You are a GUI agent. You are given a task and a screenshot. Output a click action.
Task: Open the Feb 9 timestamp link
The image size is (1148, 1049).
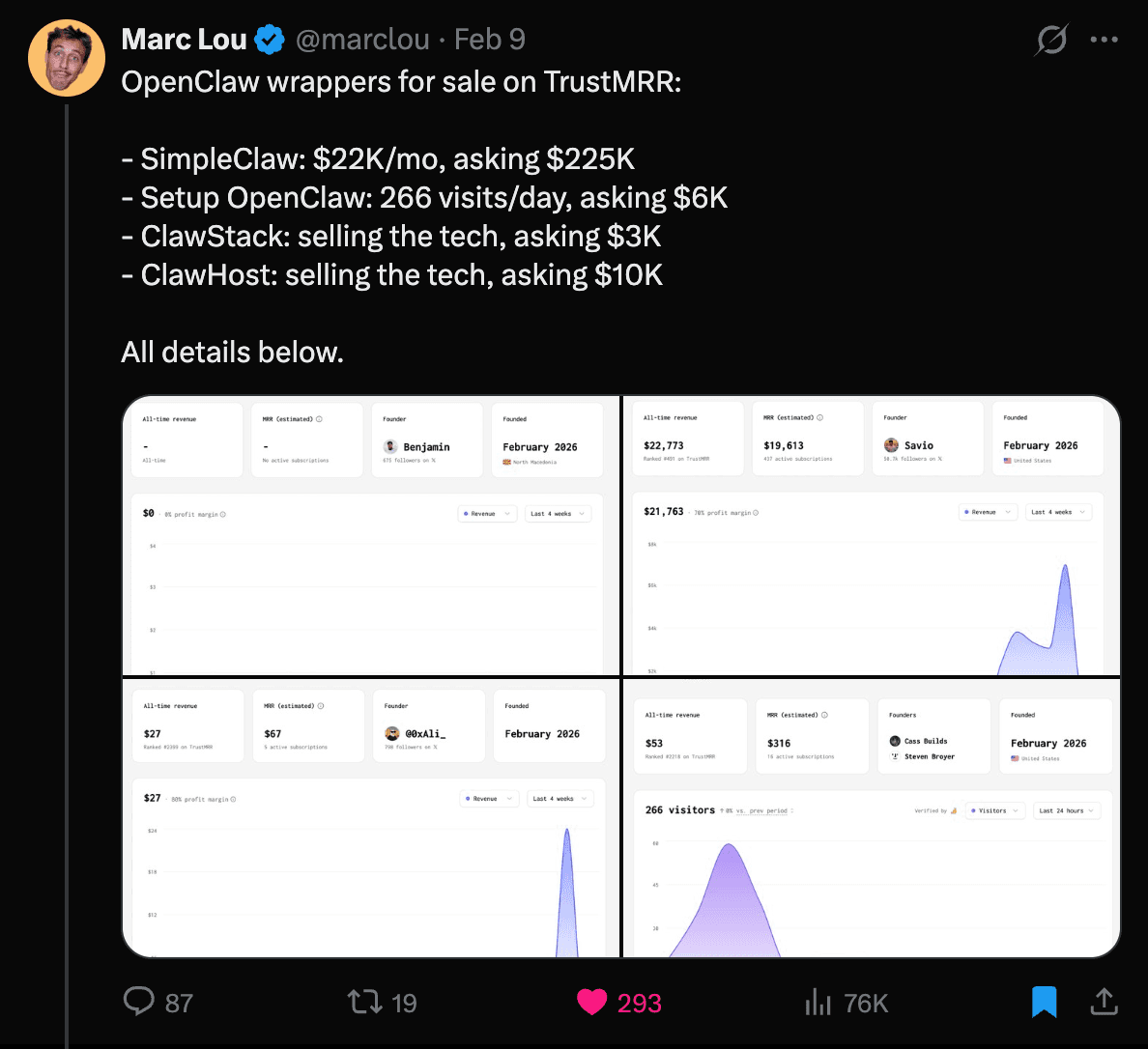pyautogui.click(x=490, y=40)
